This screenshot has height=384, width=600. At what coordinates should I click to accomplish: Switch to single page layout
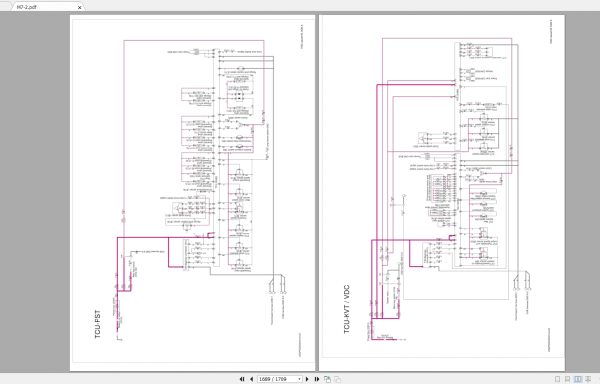click(x=558, y=379)
